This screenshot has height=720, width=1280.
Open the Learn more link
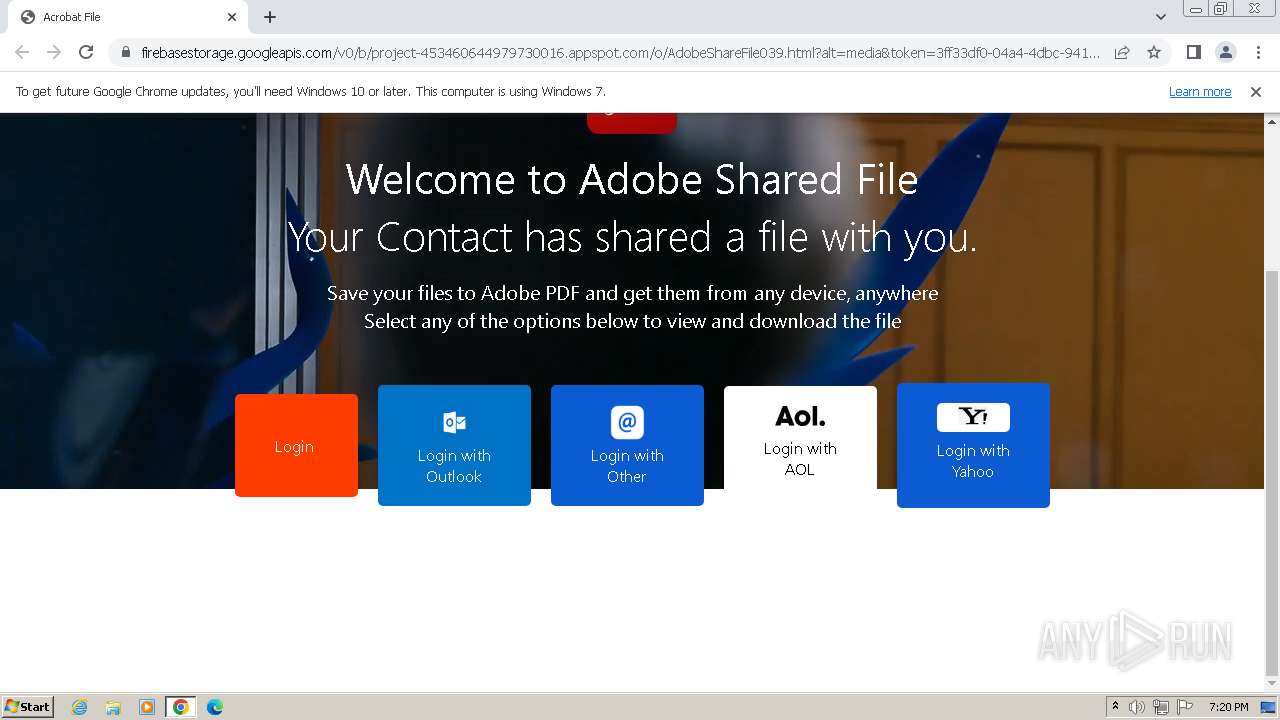click(1200, 92)
